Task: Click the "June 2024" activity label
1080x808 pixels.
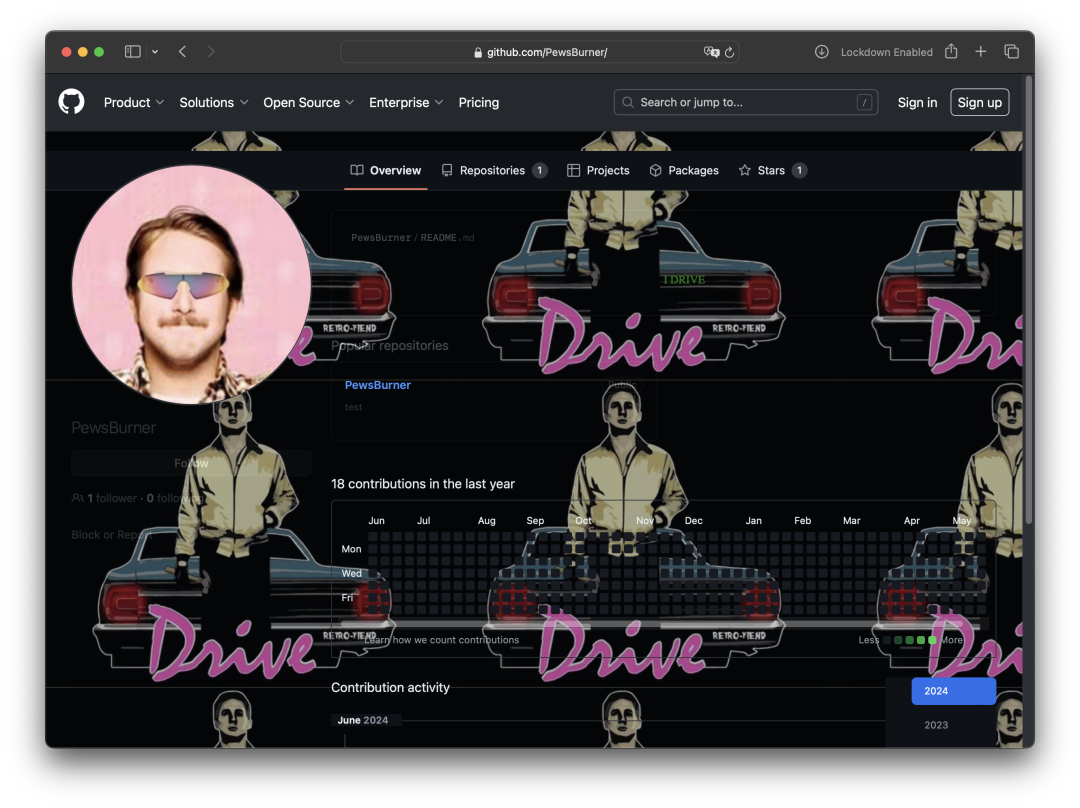Action: pos(363,720)
